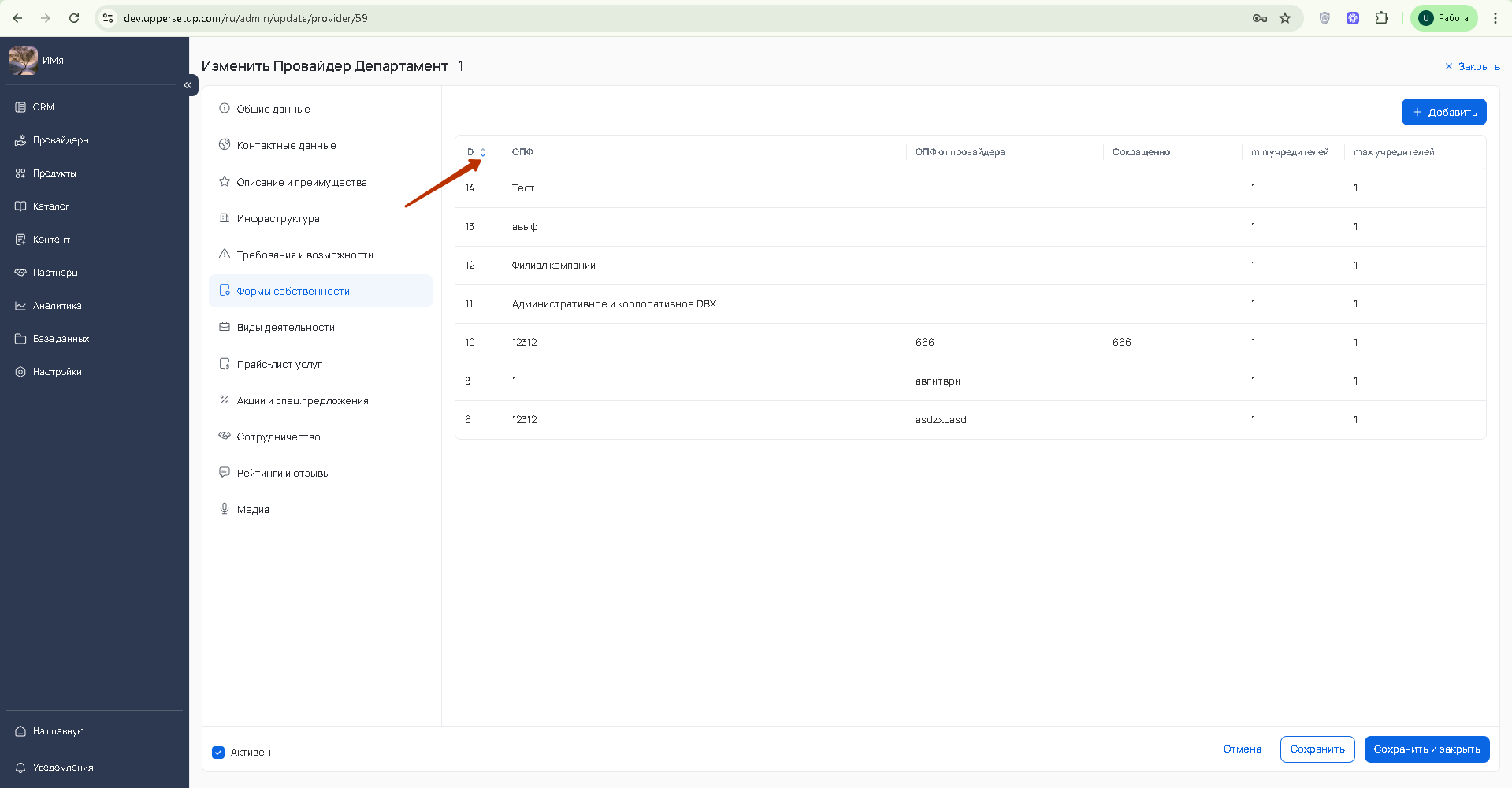Go to Аналитика via its chart icon
This screenshot has height=788, width=1512.
point(20,306)
